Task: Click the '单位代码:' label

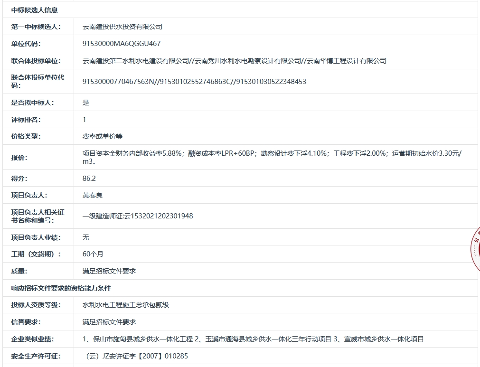Action: coord(26,44)
